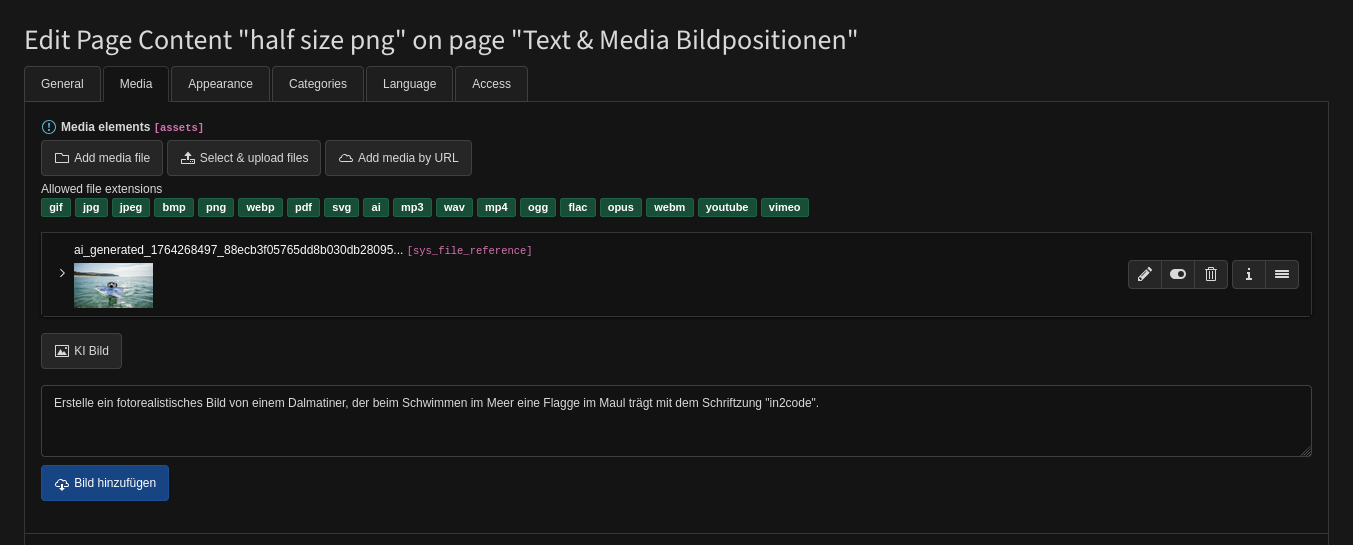Toggle visibility of the ai_generated file reference
The width and height of the screenshot is (1353, 545).
tap(1178, 274)
